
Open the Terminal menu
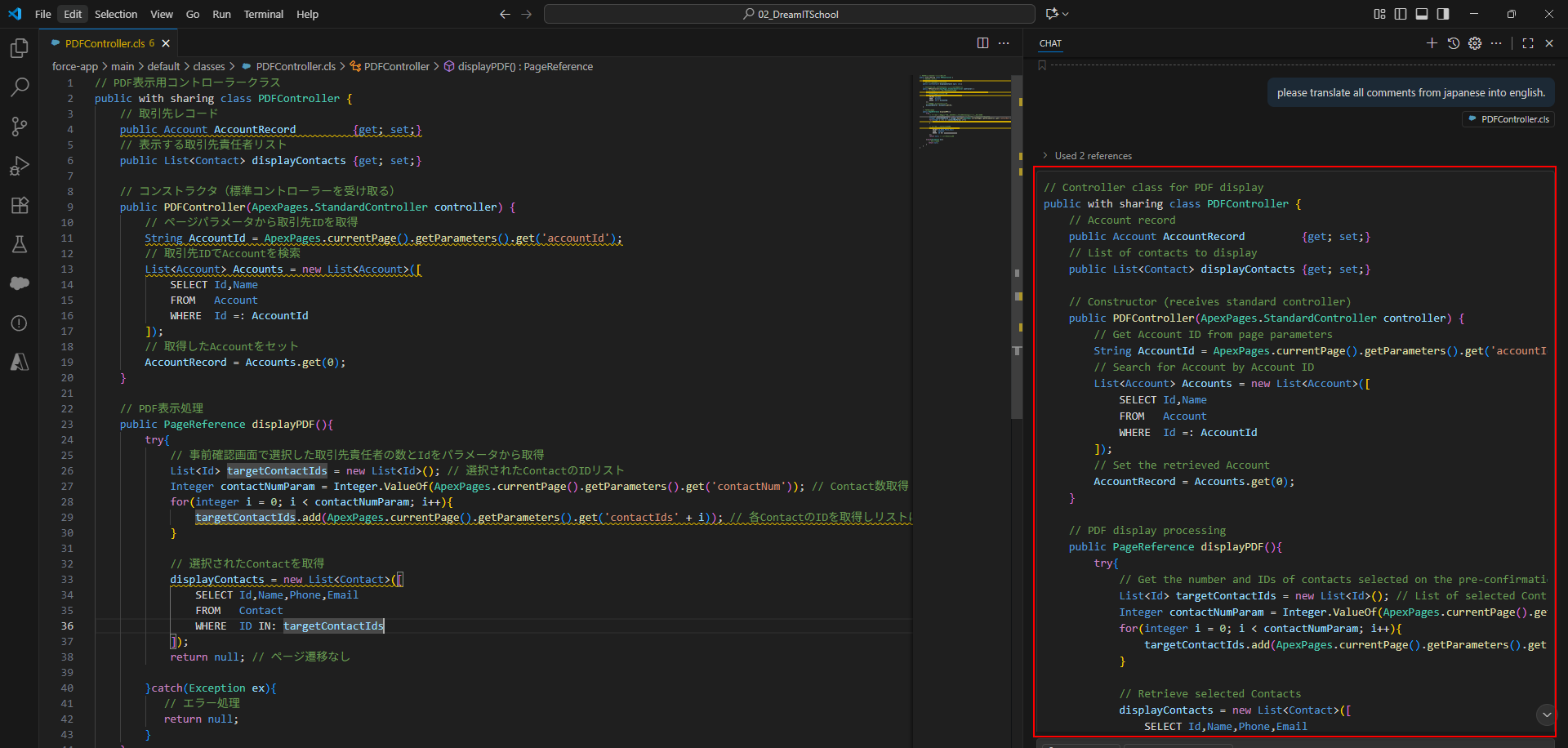(263, 14)
